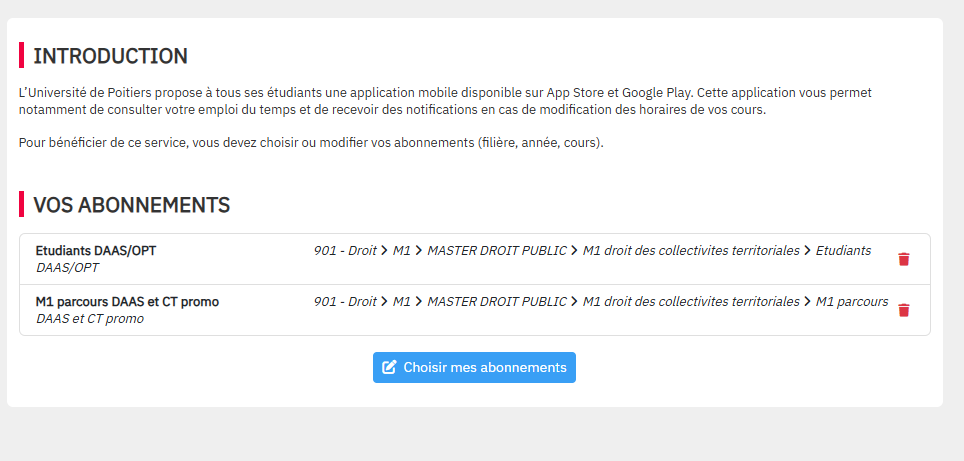Delete the M1 parcours DAAS et CT promo subscription
Screen dimensions: 964x461
[904, 310]
